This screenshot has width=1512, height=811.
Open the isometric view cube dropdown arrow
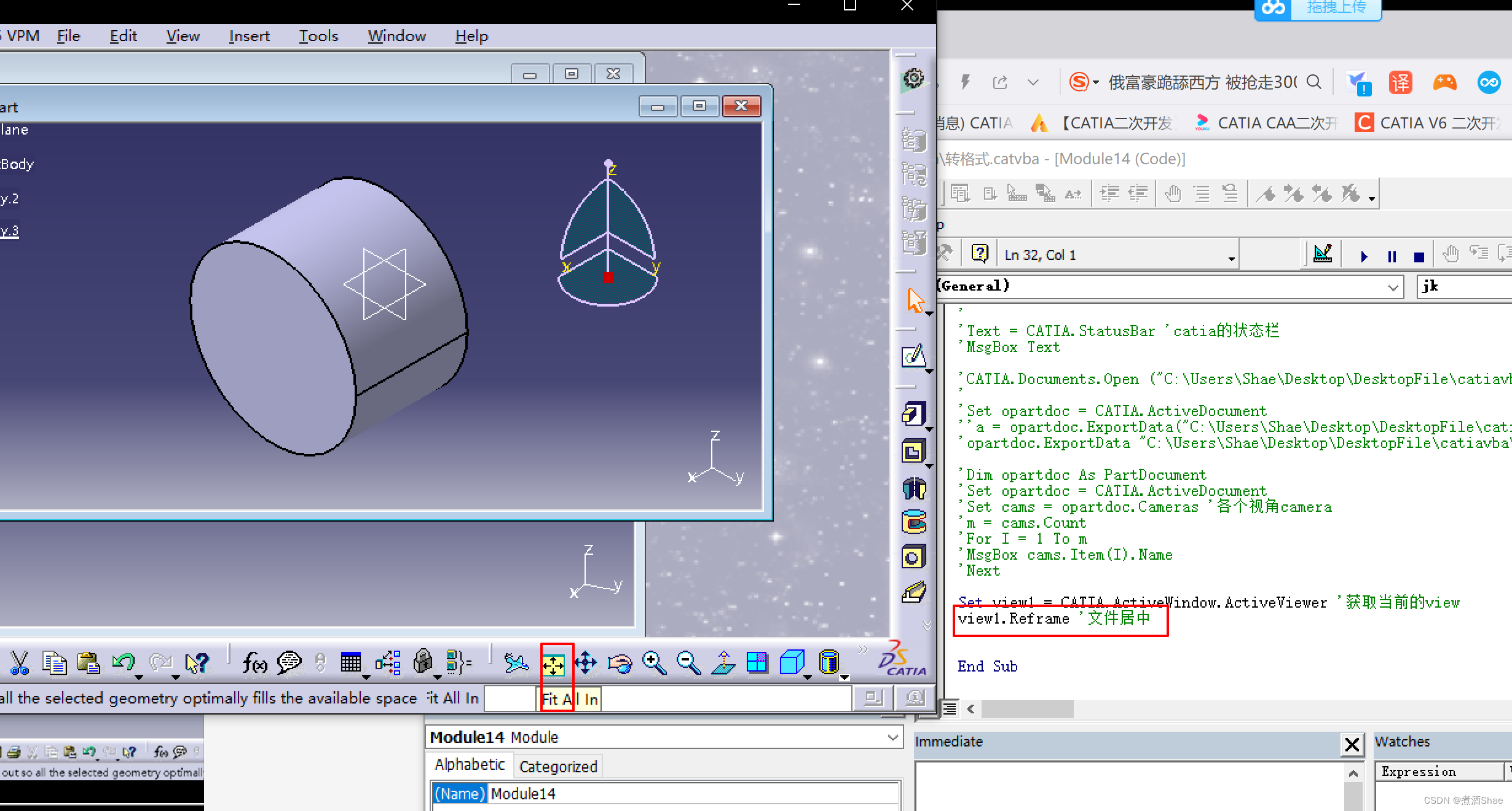click(808, 677)
